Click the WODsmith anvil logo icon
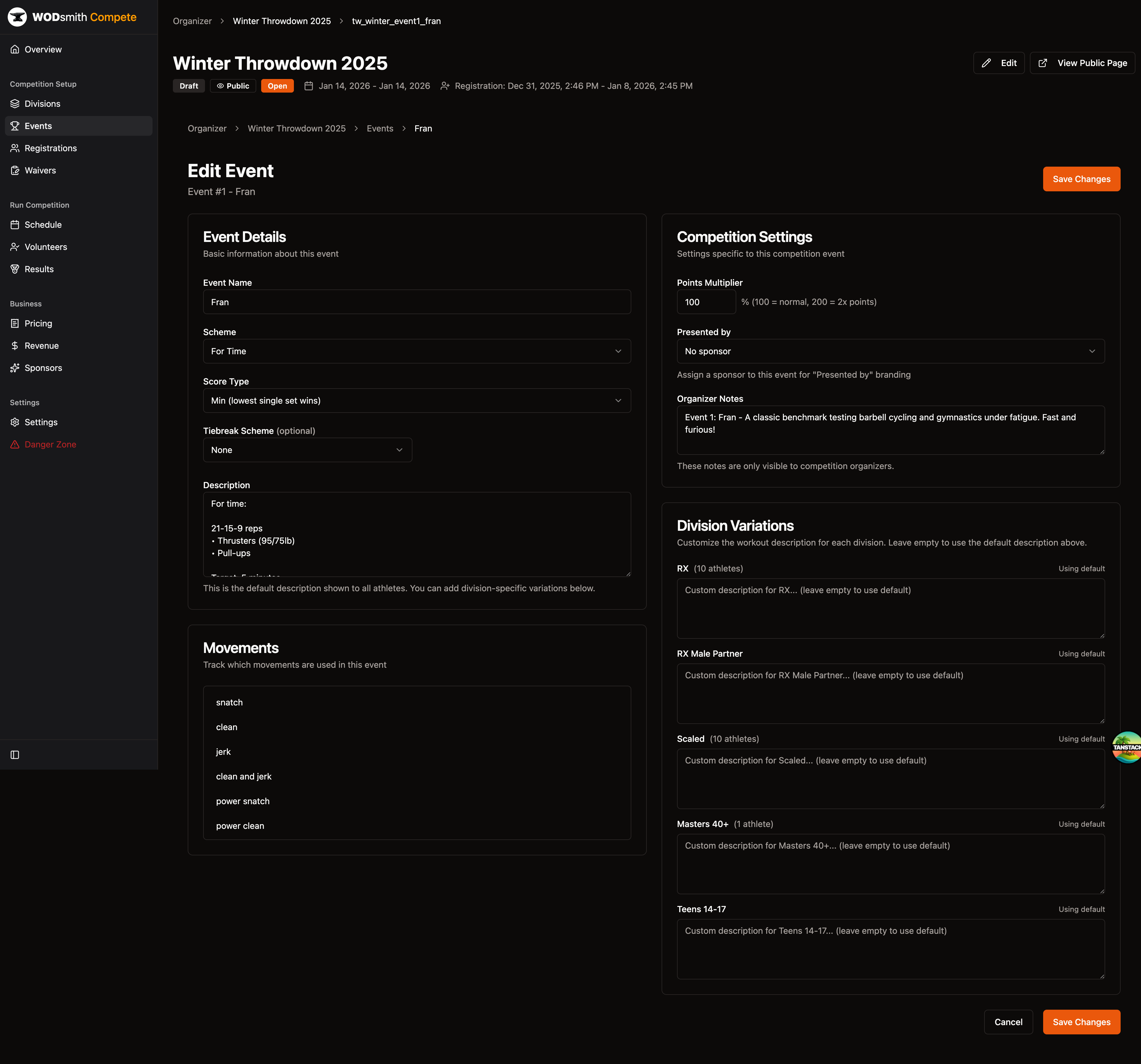The height and width of the screenshot is (1064, 1141). tap(17, 17)
